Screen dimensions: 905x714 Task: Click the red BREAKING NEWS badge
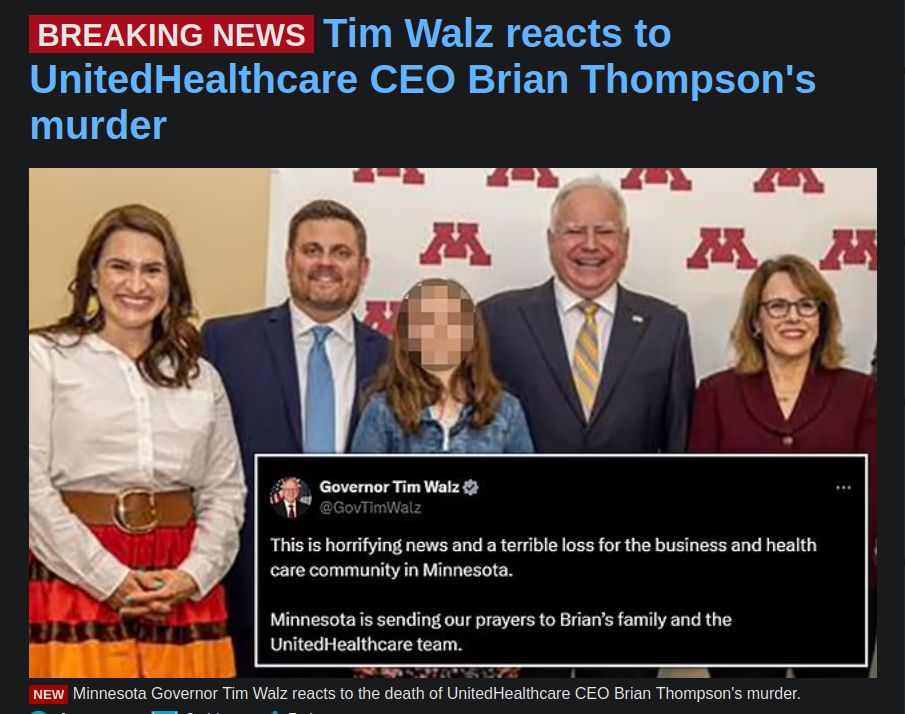[171, 35]
